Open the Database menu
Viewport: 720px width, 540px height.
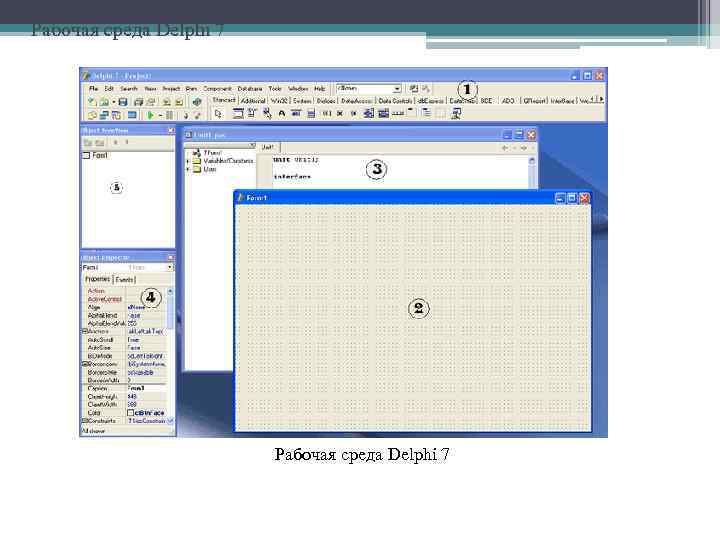(x=250, y=88)
